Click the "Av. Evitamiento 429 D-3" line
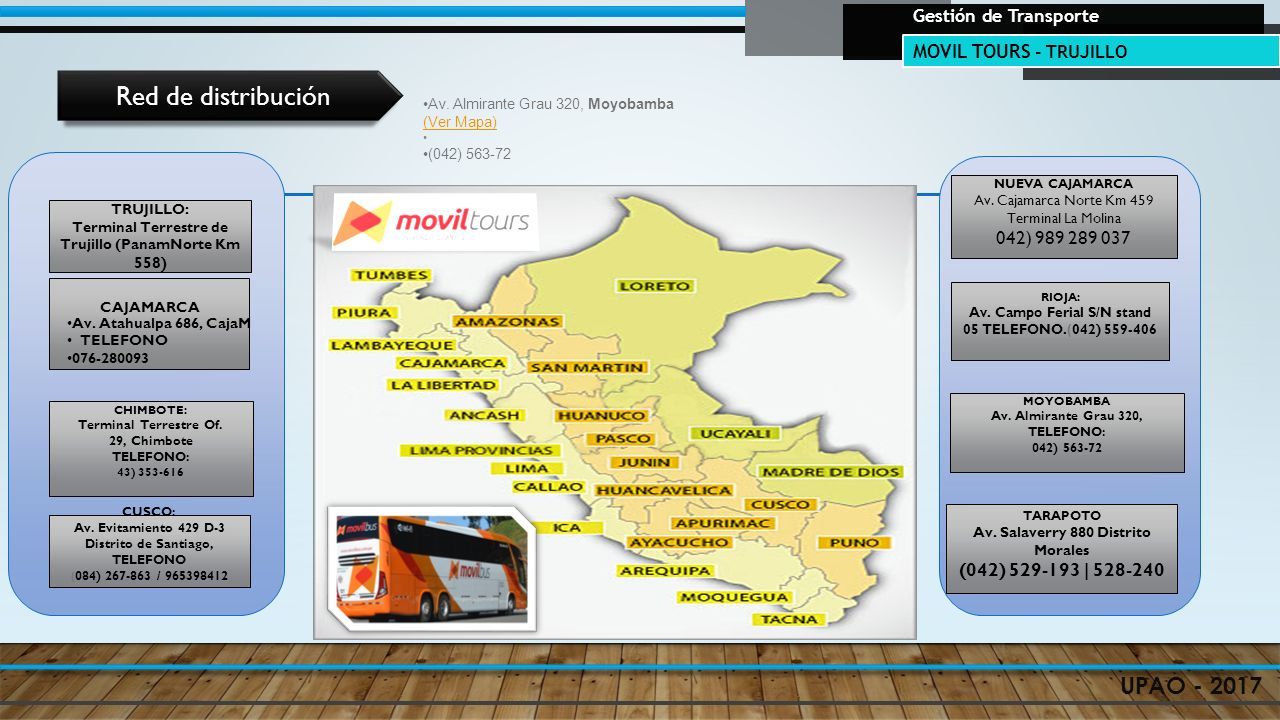 pos(150,528)
